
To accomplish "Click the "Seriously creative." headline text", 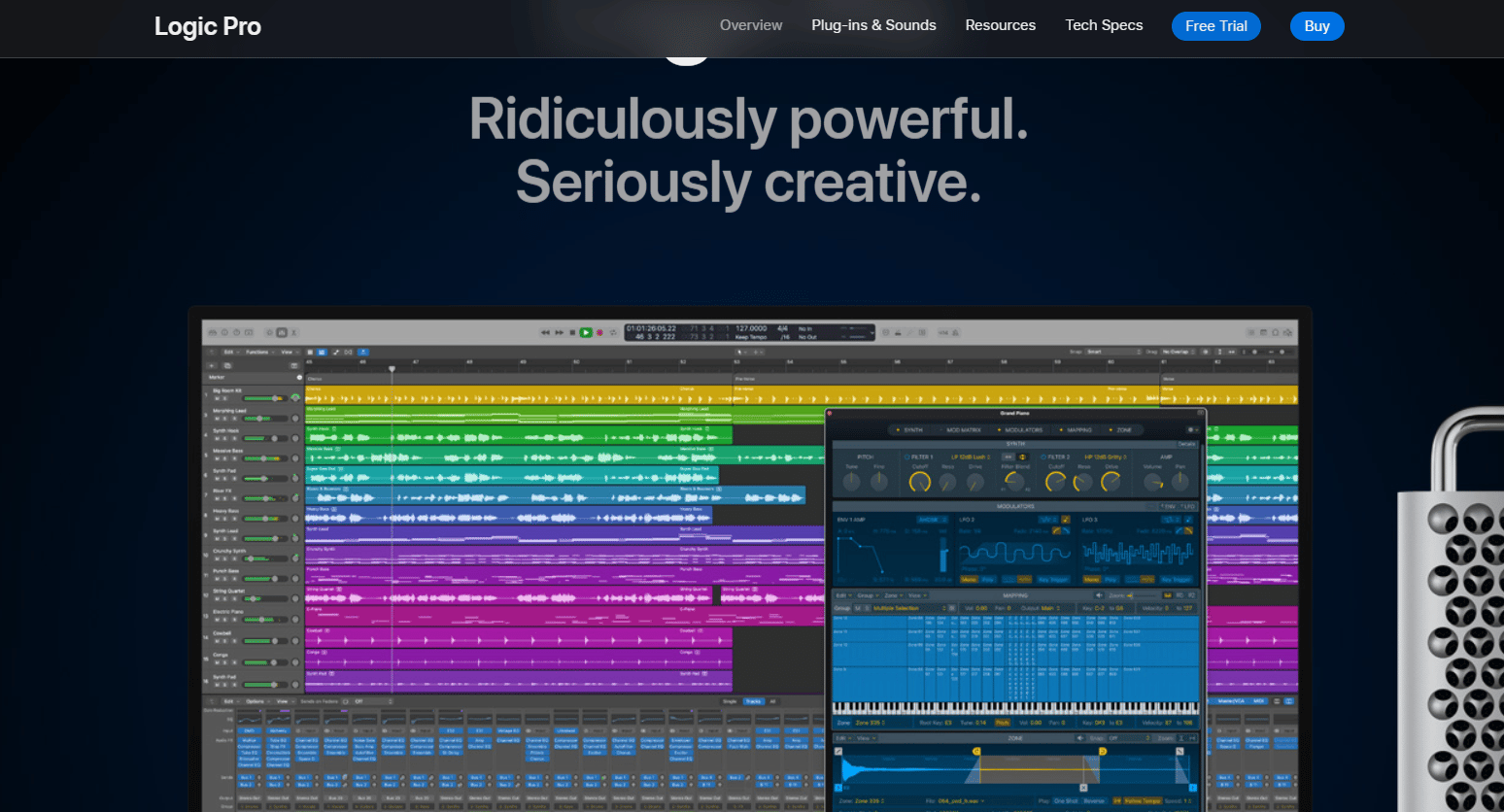I will tap(748, 182).
